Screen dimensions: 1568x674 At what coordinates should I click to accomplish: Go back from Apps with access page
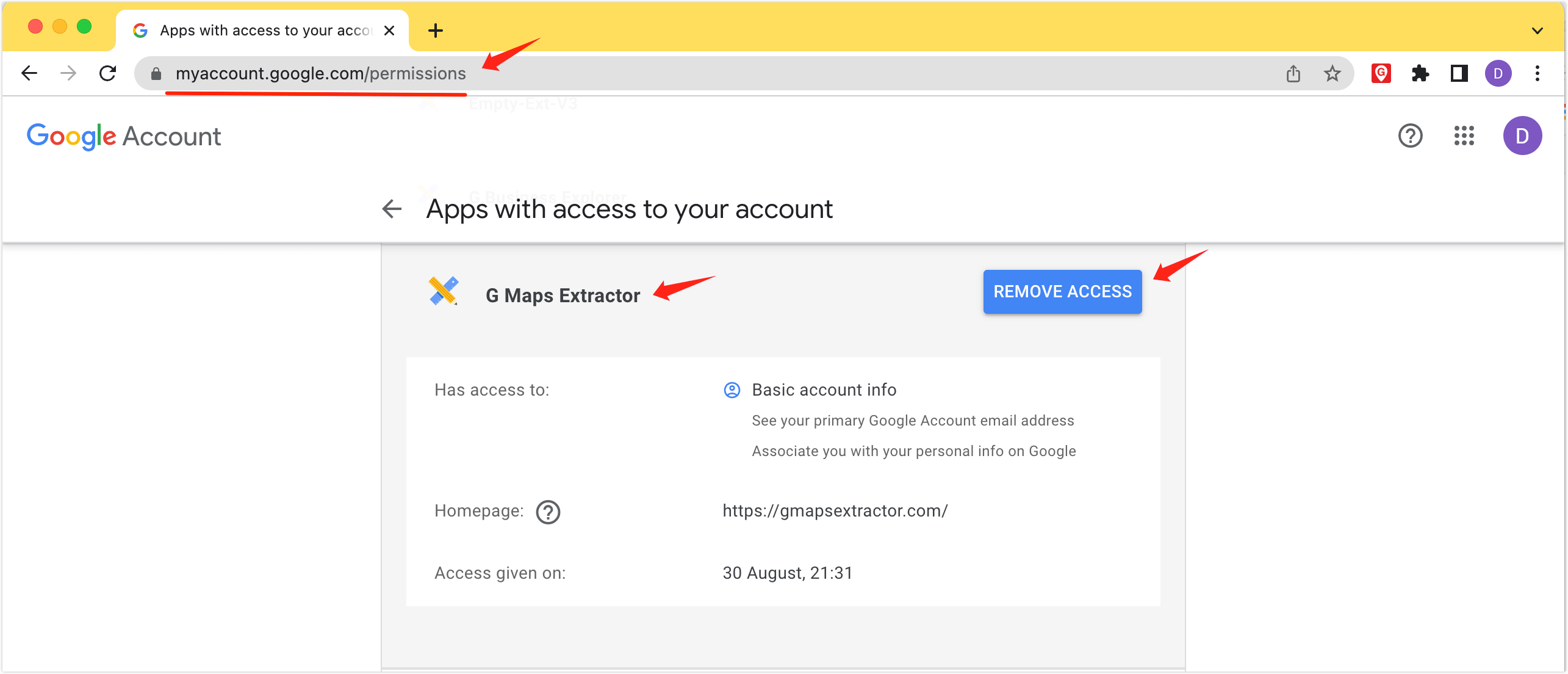[392, 209]
